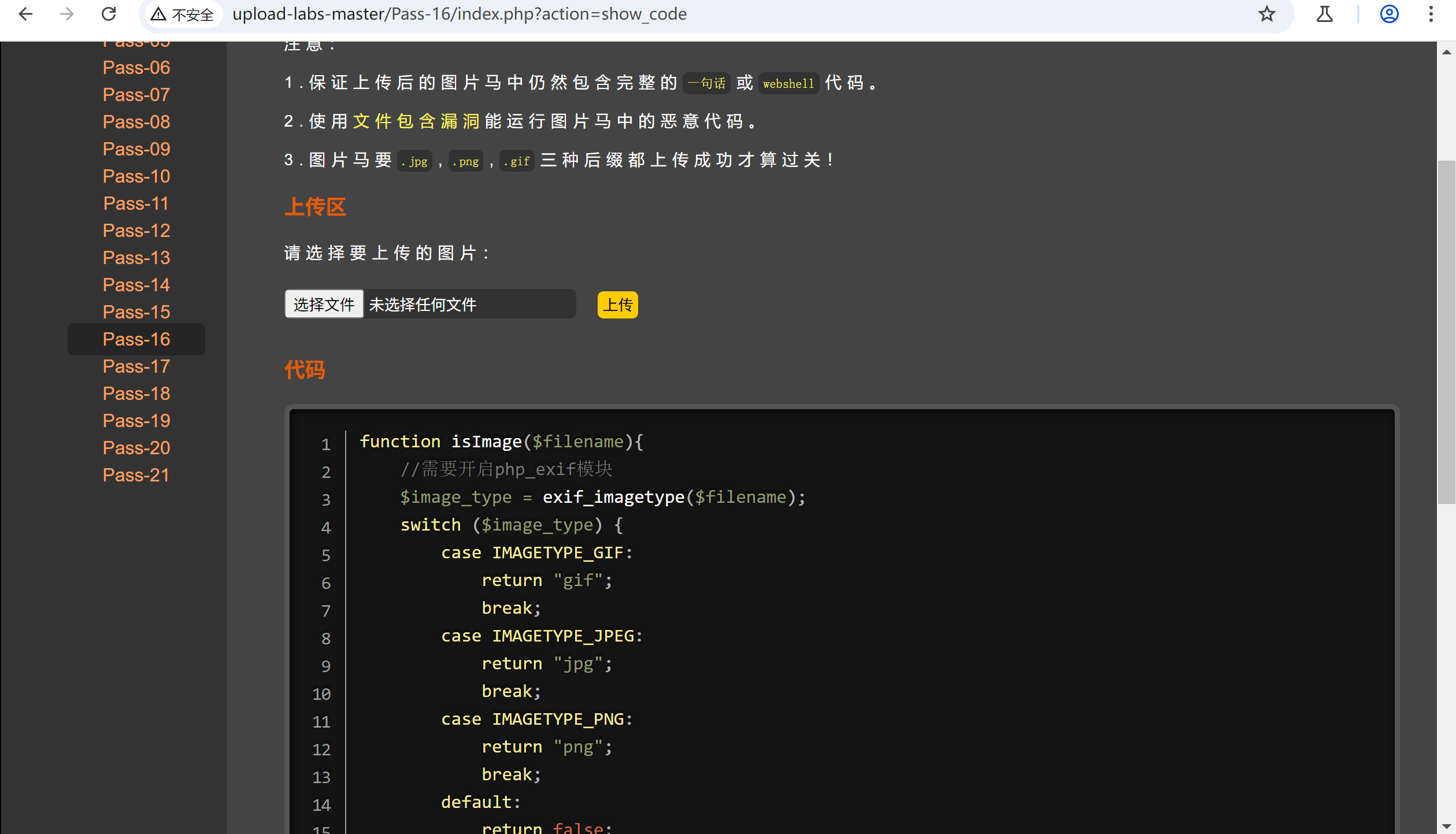Open the Chrome Labs flask icon

click(1324, 14)
